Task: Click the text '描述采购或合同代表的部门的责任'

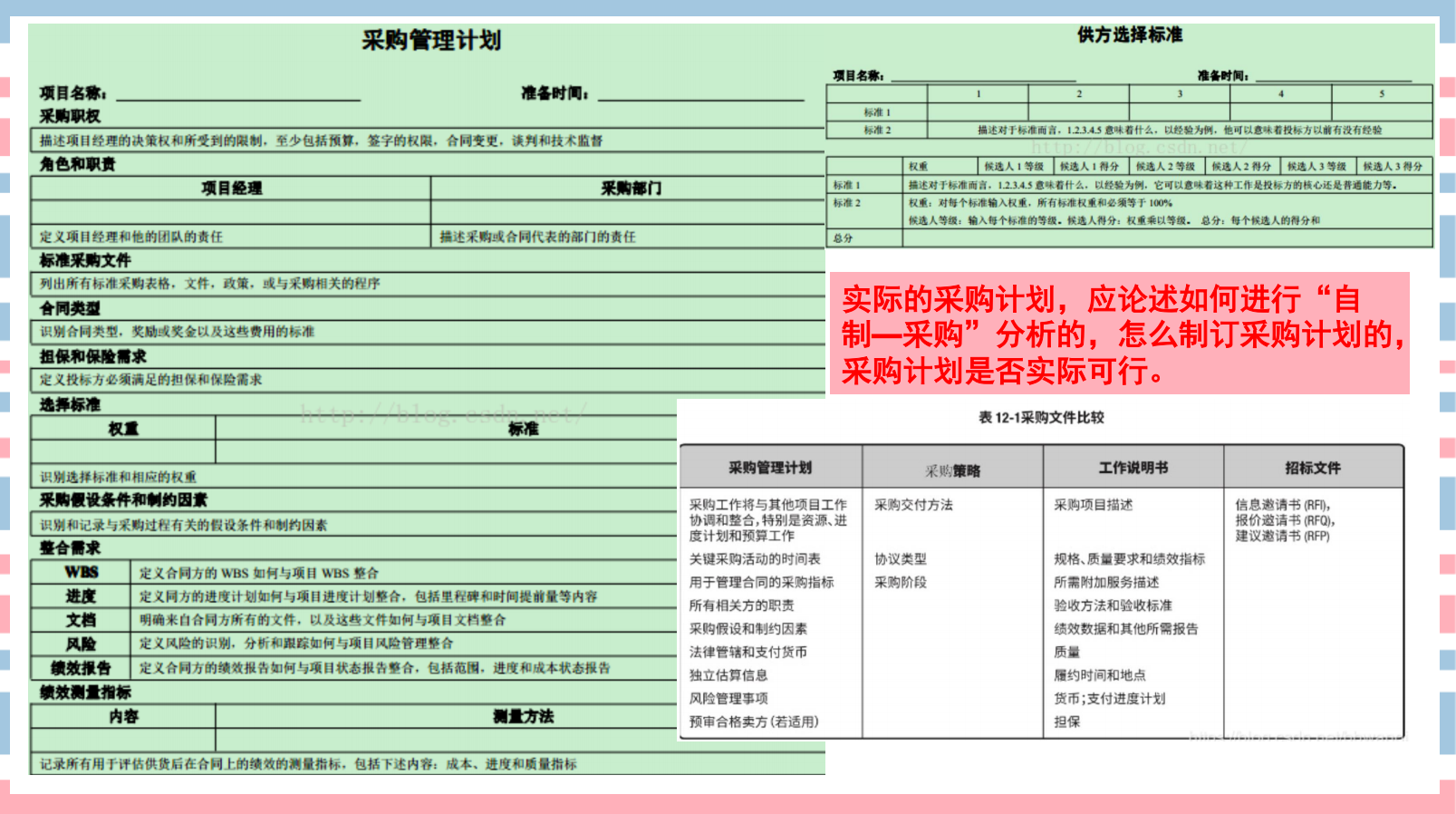Action: (538, 237)
